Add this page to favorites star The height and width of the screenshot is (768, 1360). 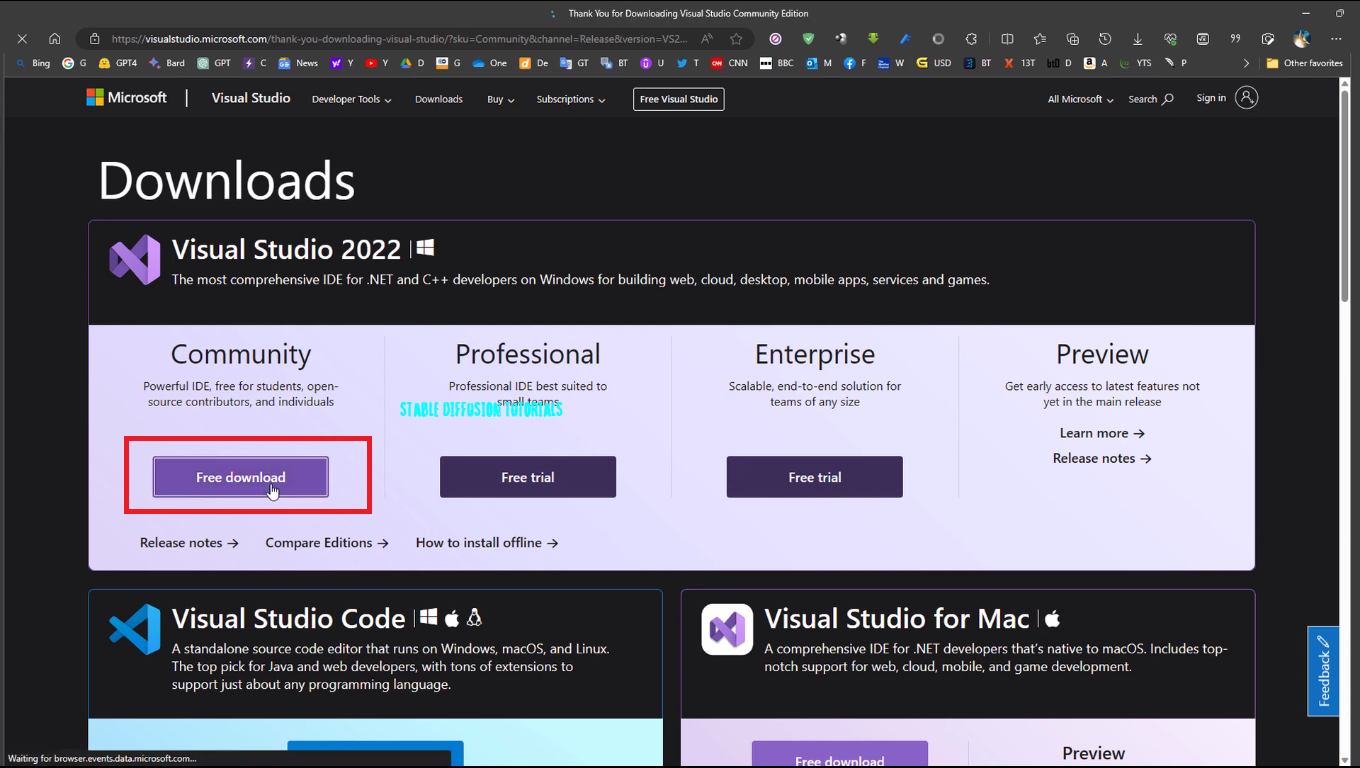(x=737, y=39)
